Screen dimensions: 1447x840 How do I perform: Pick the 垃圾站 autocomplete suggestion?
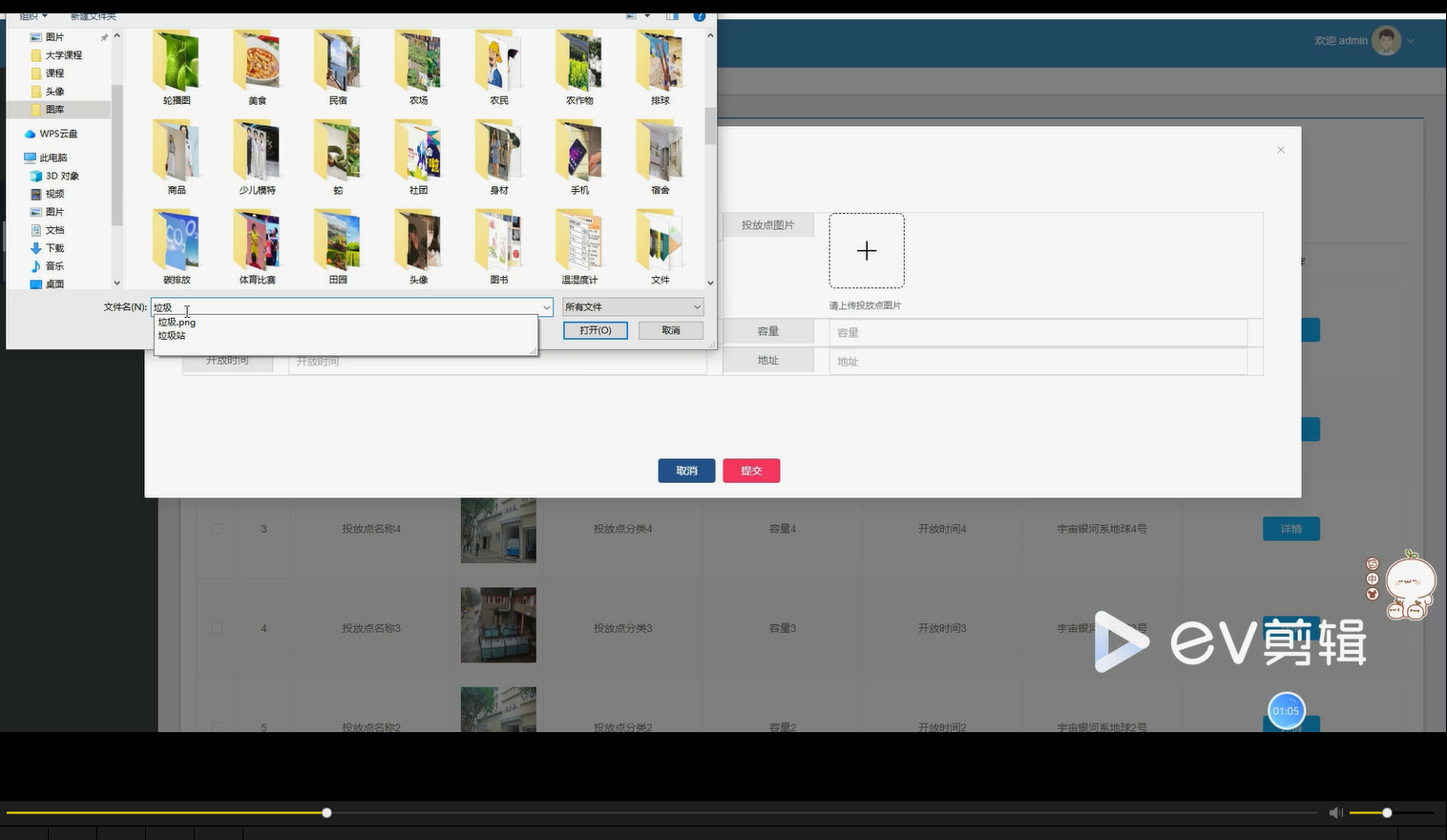172,336
